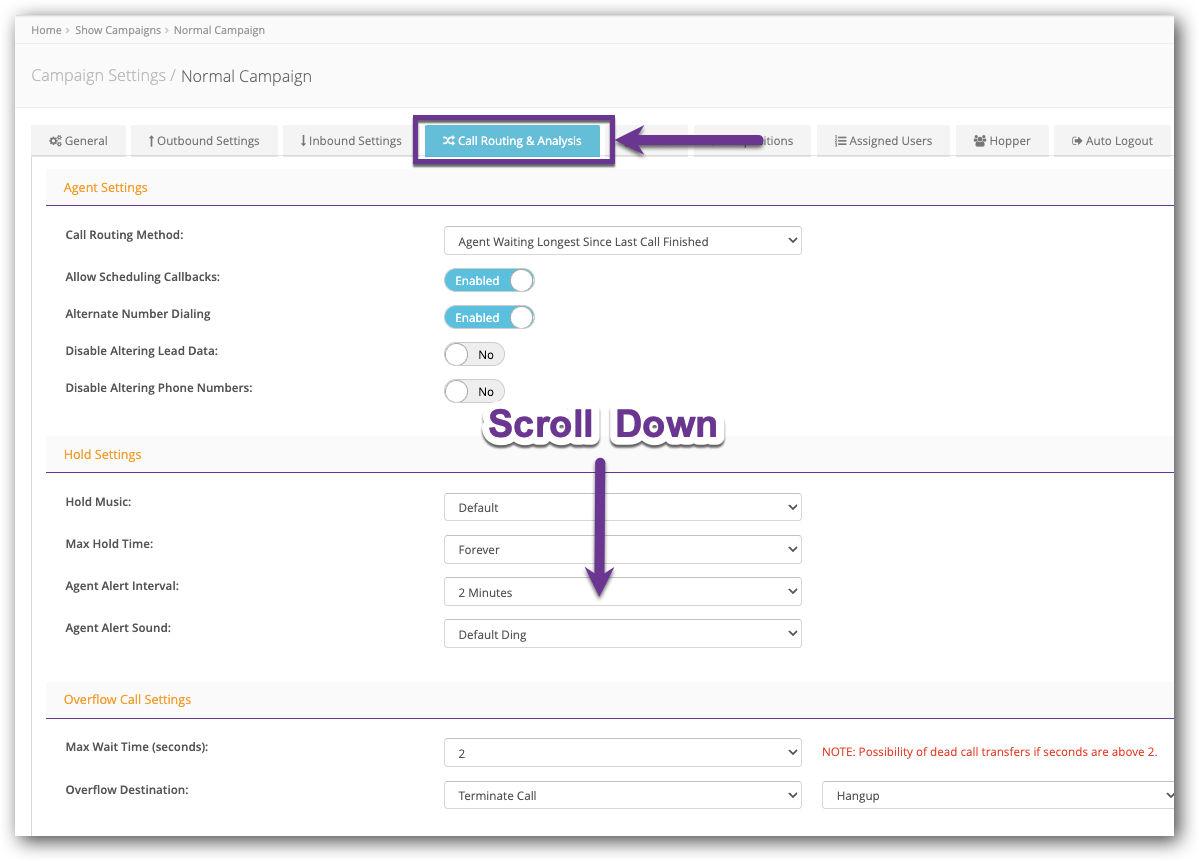Image resolution: width=1199 pixels, height=861 pixels.
Task: Click the dead call transfers NOTE text
Action: (x=989, y=752)
